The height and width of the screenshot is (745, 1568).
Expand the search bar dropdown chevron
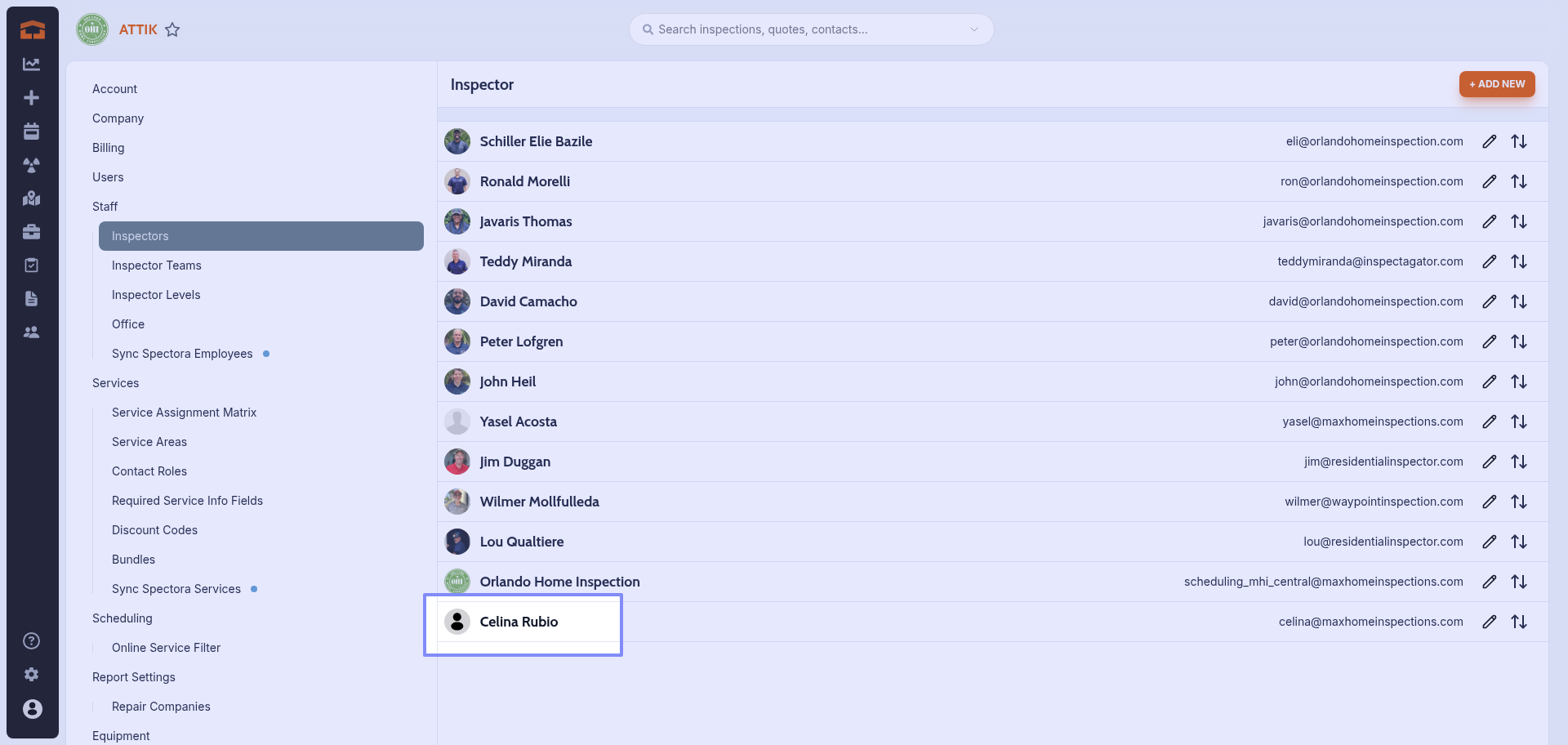pyautogui.click(x=974, y=29)
